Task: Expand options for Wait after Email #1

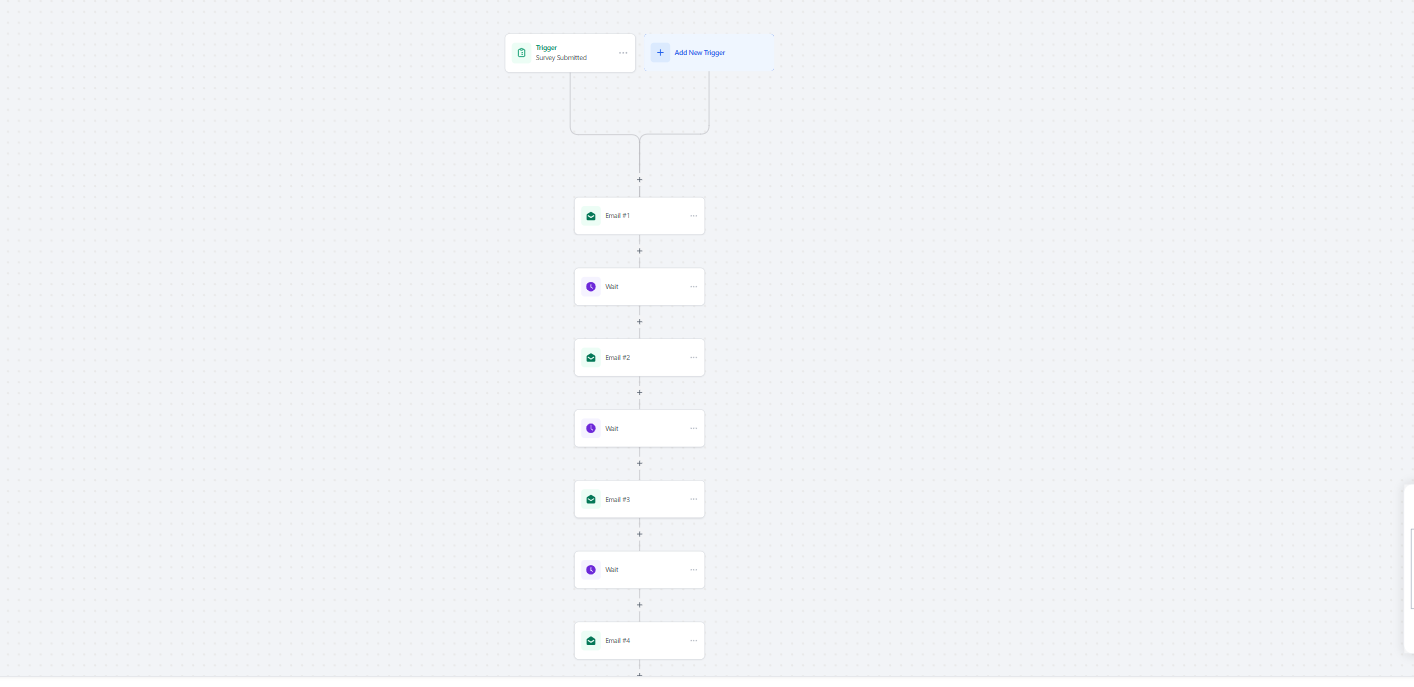Action: [693, 287]
